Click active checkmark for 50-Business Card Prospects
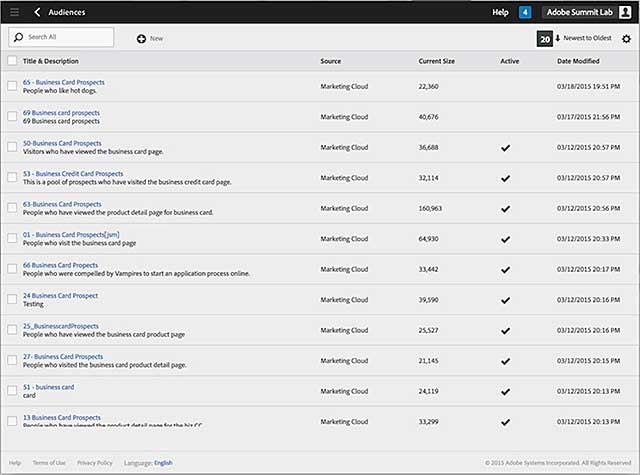 tap(505, 148)
